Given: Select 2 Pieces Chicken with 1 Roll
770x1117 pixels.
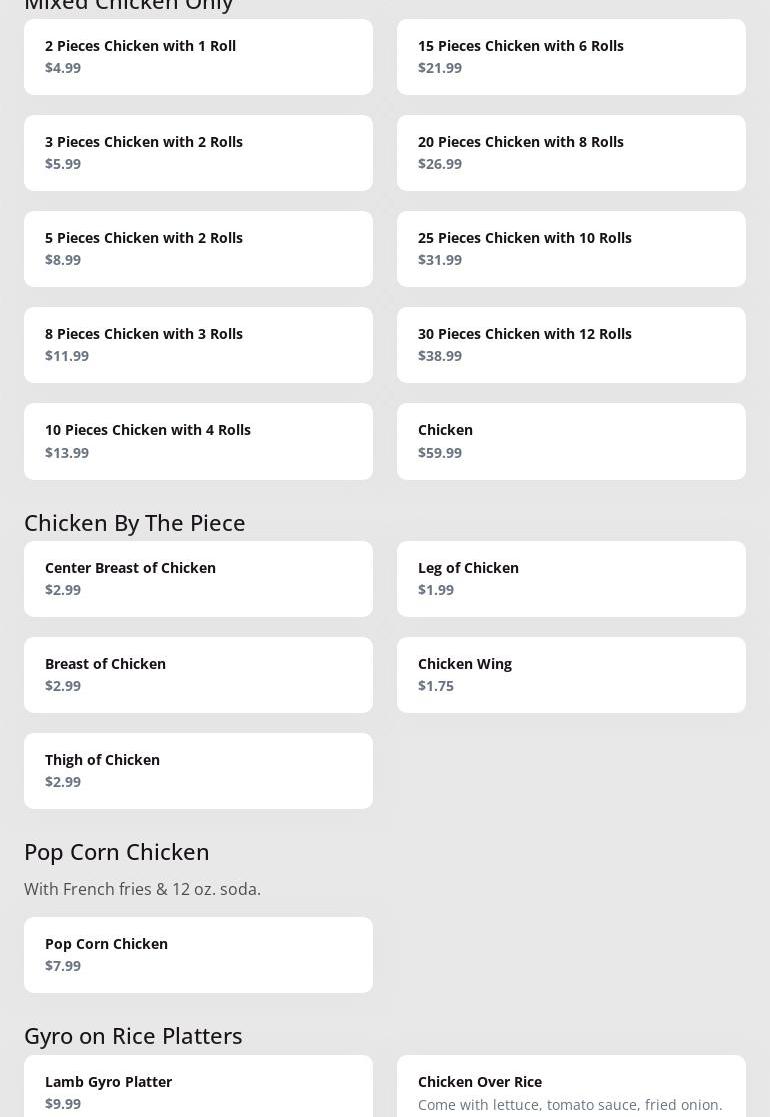Looking at the screenshot, I should pos(198,57).
